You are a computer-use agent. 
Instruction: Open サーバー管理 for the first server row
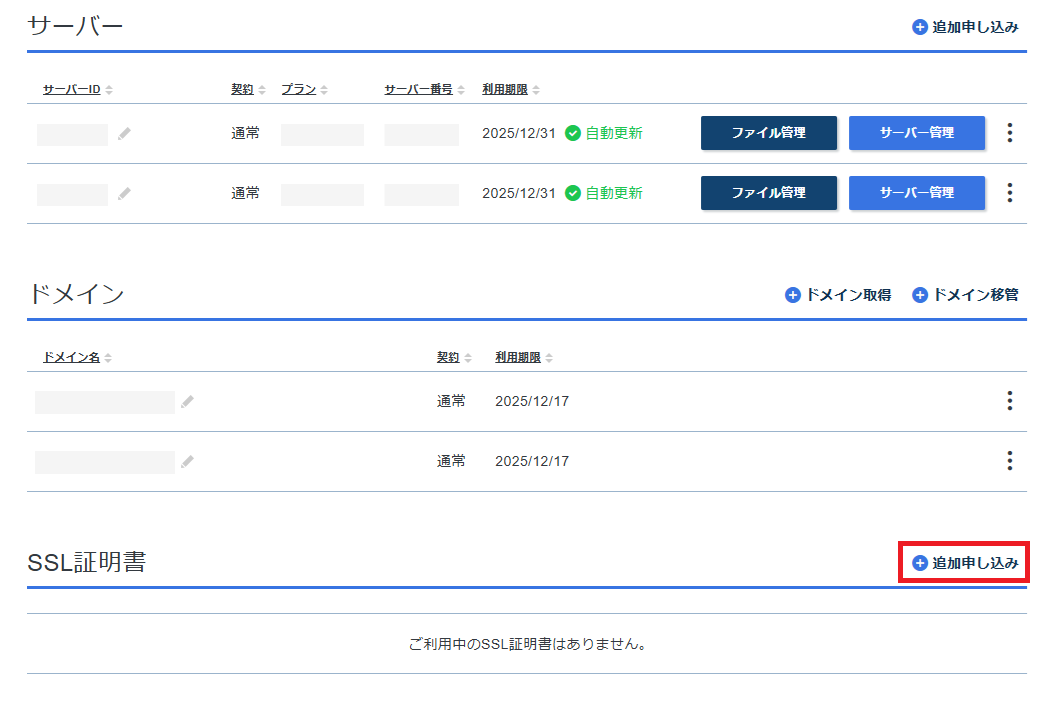917,133
